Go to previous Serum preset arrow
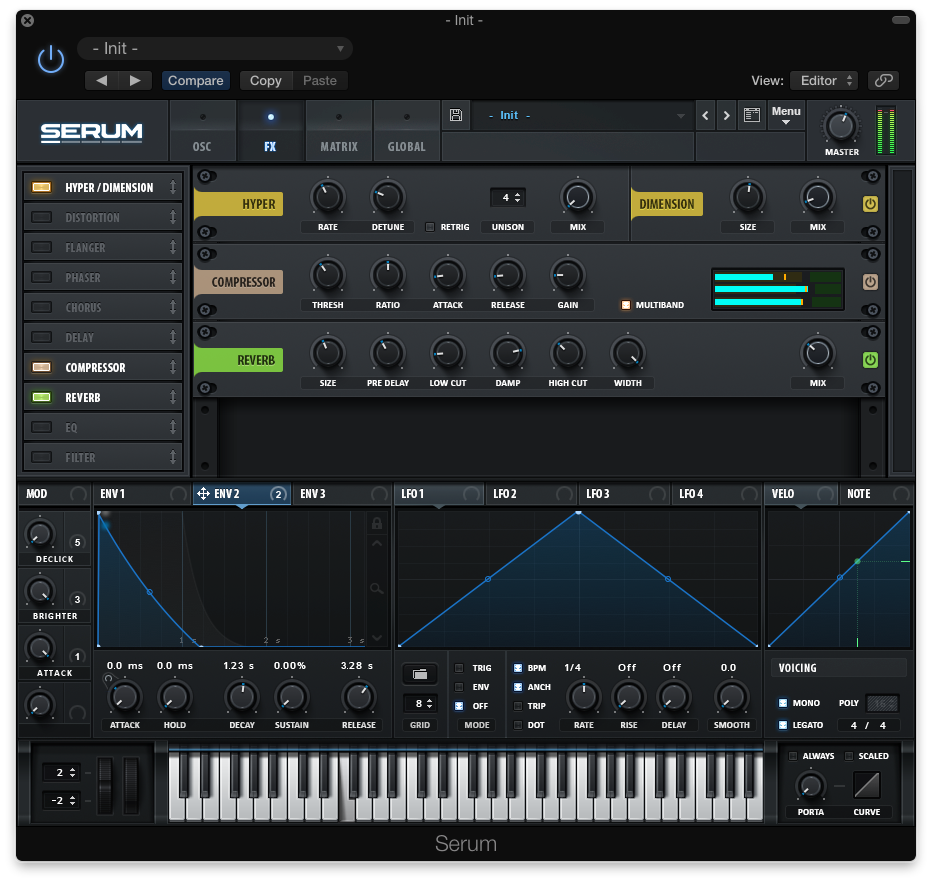The width and height of the screenshot is (932, 883). pos(706,115)
